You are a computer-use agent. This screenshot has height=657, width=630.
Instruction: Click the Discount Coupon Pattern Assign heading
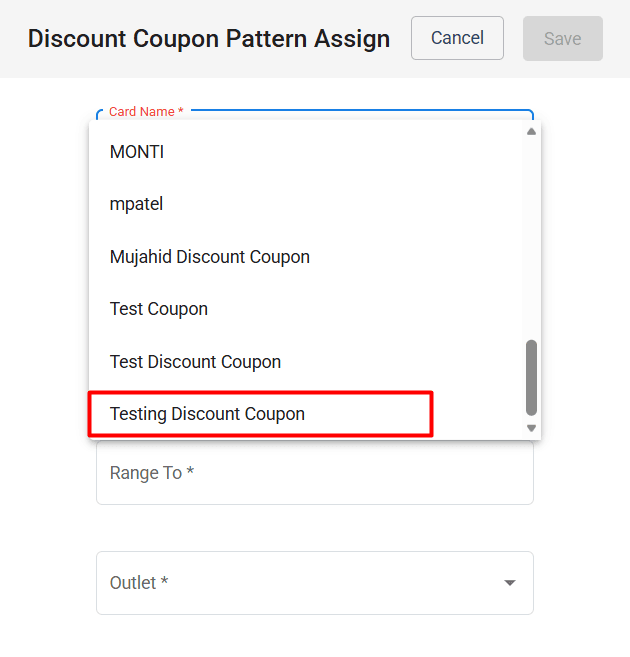coord(209,39)
